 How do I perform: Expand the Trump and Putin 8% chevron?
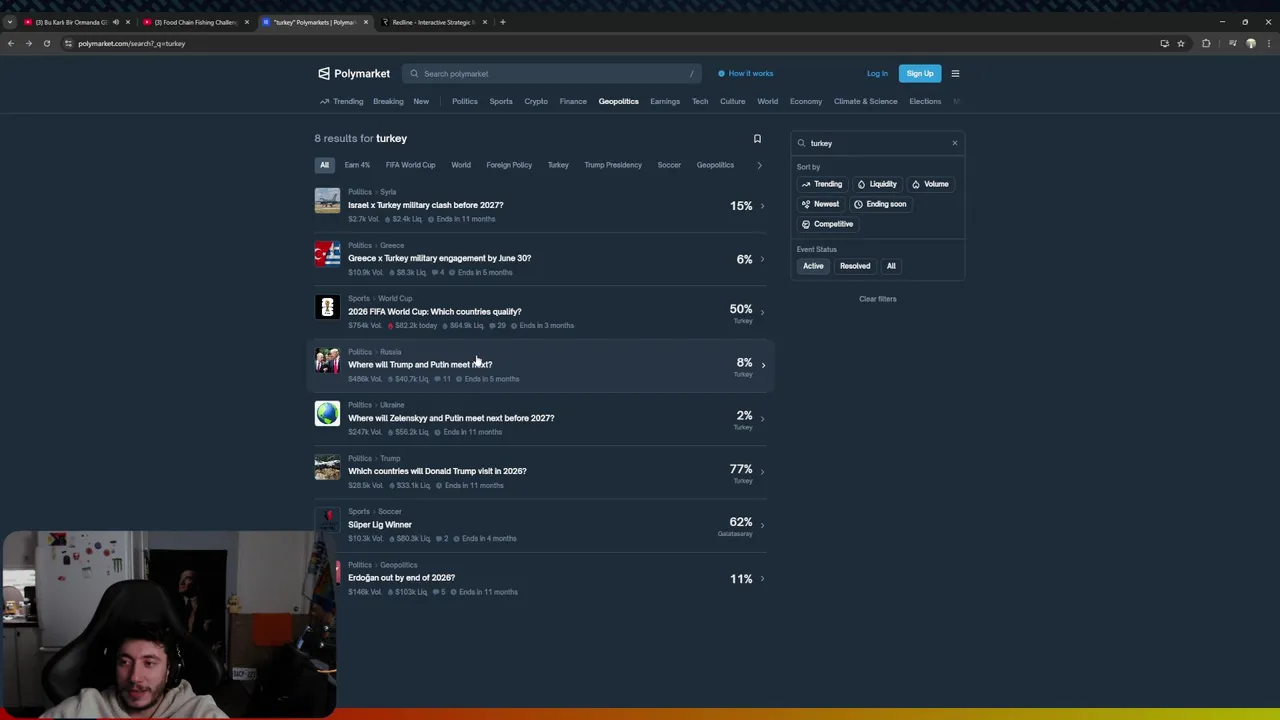click(x=763, y=365)
